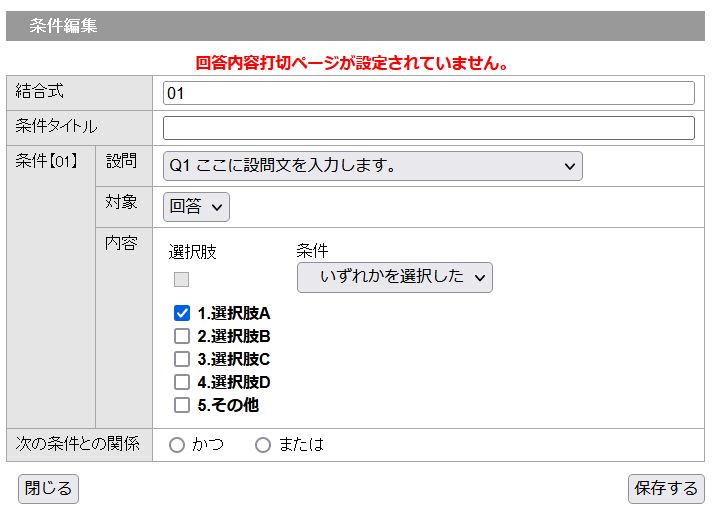
Task: Check the 3.選択肢C checkbox
Action: 182,359
